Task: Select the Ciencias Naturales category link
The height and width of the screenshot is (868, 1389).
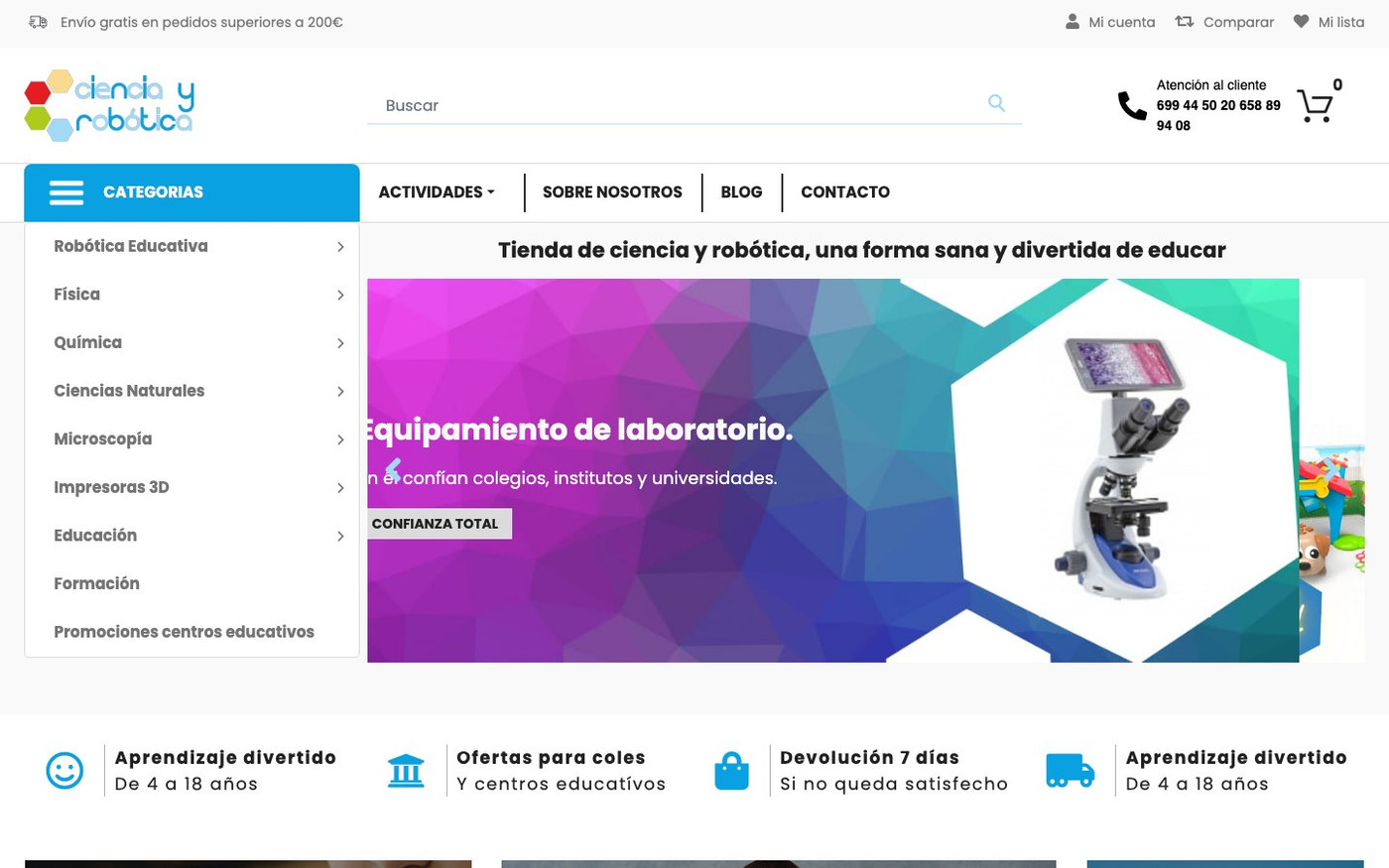Action: click(129, 391)
